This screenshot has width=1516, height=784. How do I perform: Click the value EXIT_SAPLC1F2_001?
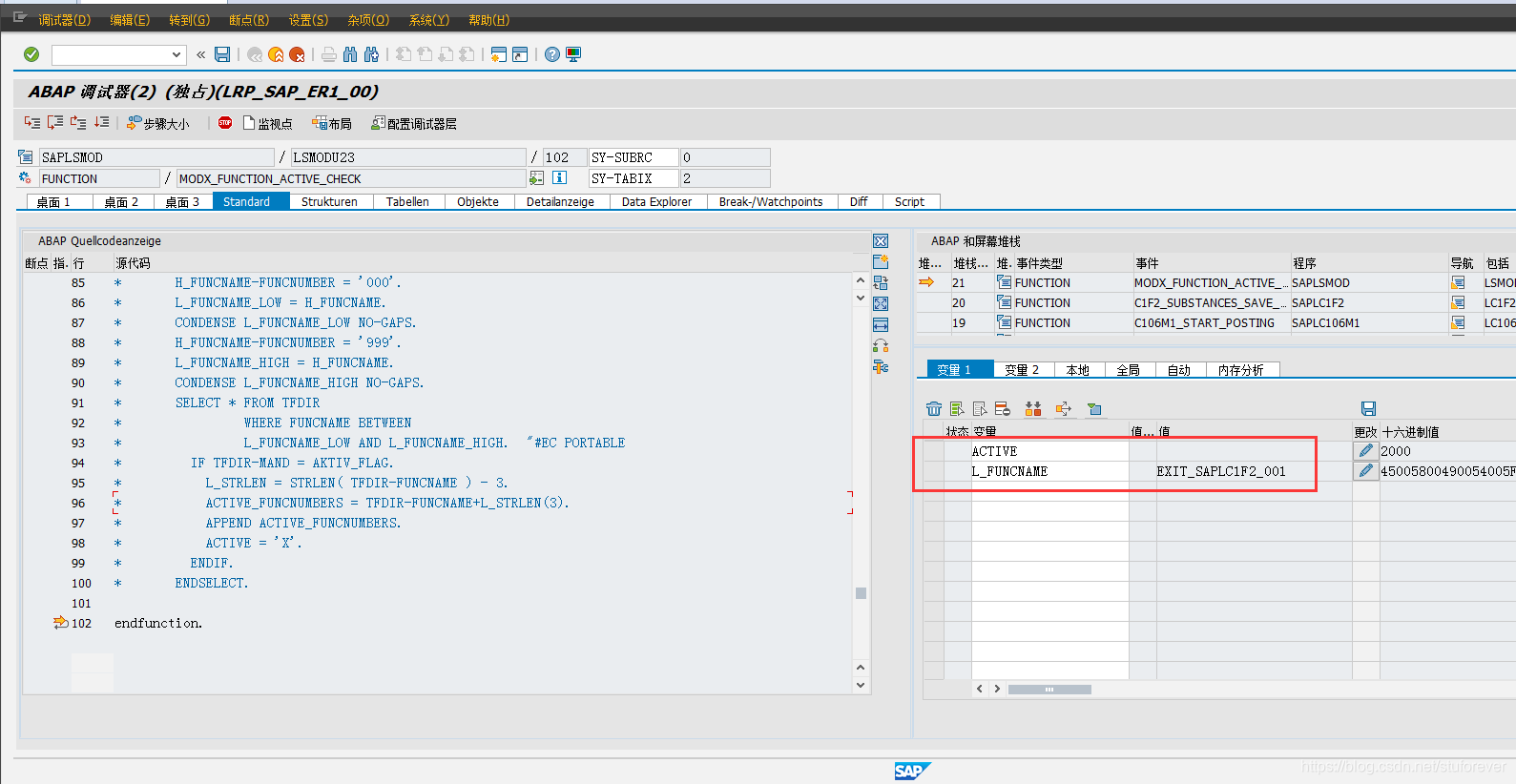pos(1221,471)
